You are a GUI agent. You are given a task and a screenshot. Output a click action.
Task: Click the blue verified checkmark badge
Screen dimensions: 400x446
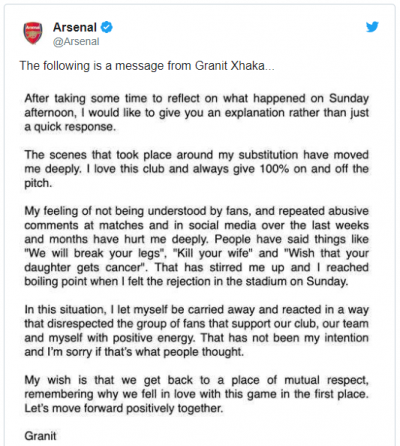coord(107,27)
